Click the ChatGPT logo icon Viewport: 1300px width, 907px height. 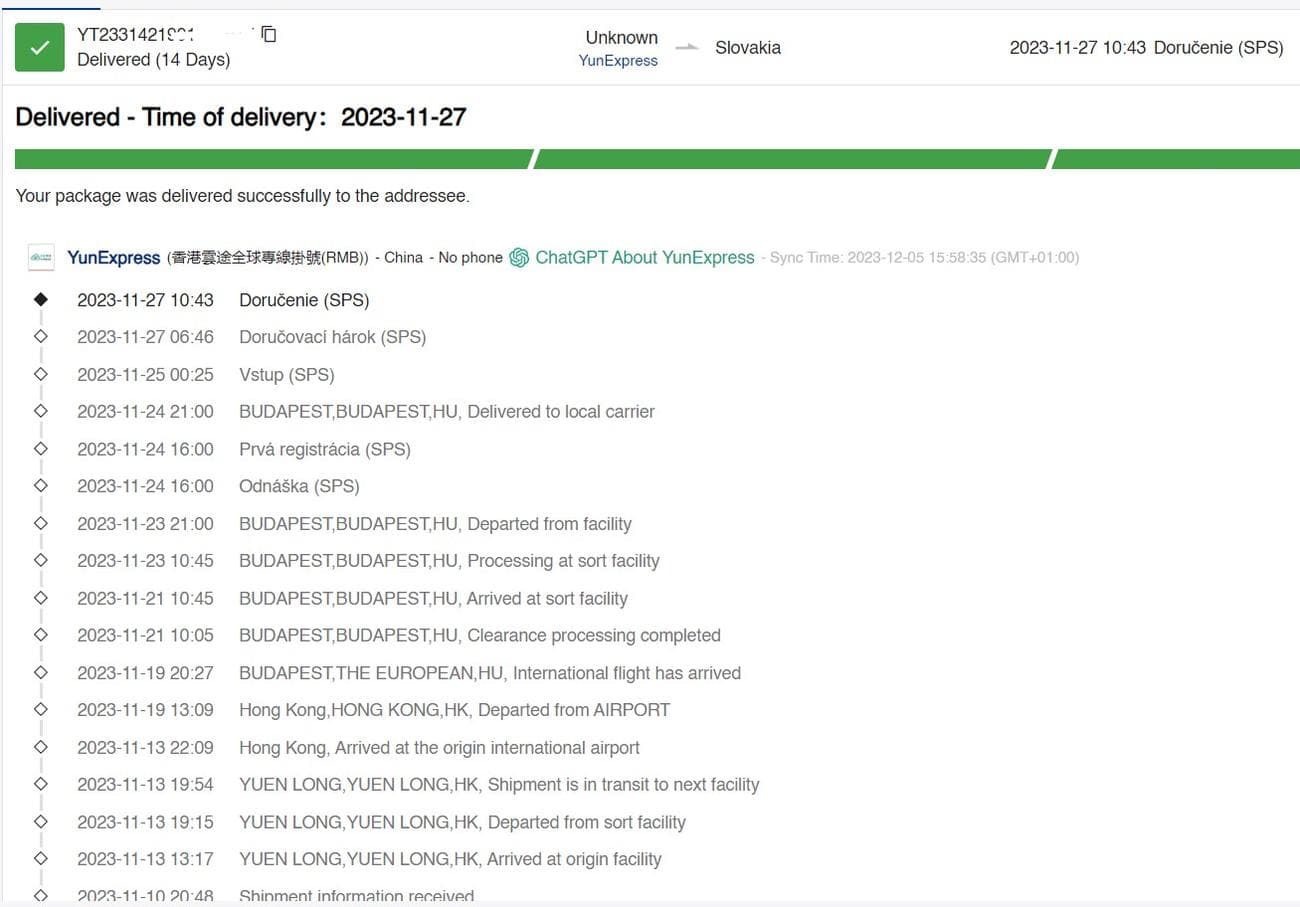(x=519, y=257)
